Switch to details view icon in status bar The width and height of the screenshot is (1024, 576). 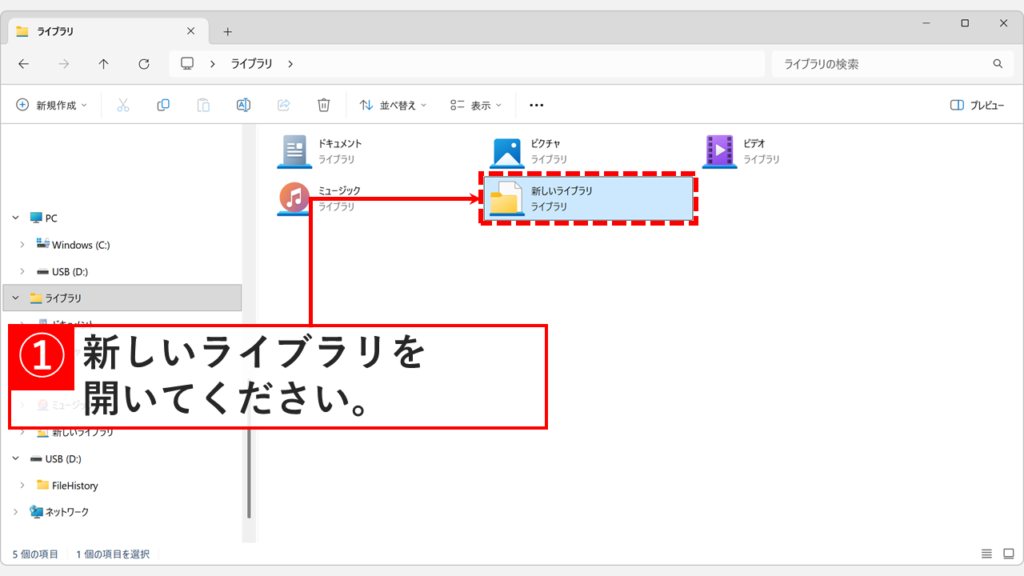click(x=986, y=554)
